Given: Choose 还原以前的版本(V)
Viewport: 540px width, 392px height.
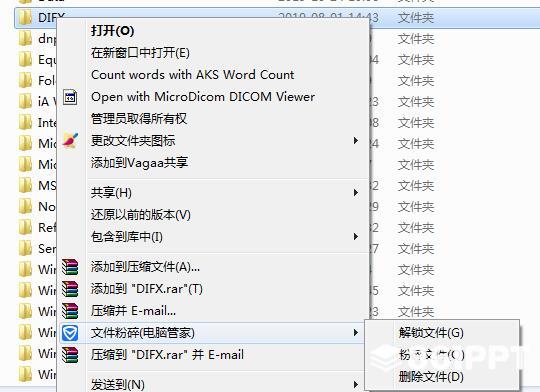Looking at the screenshot, I should (x=141, y=215).
